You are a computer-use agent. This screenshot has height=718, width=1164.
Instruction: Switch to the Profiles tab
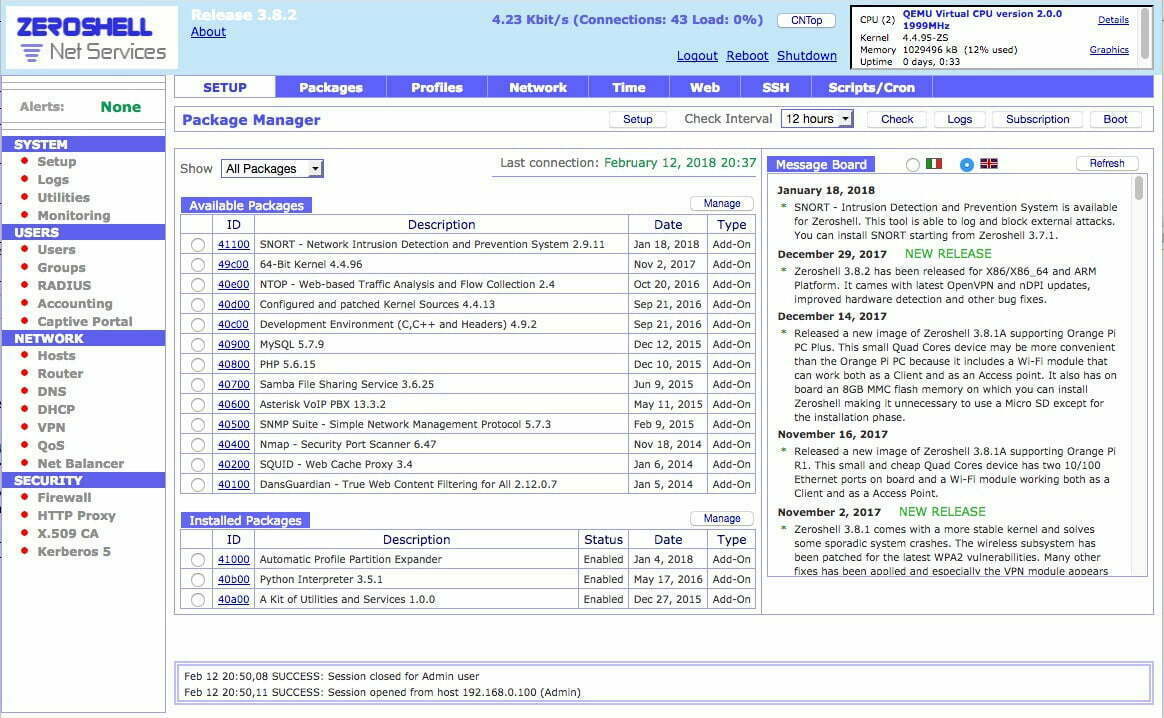pos(436,87)
